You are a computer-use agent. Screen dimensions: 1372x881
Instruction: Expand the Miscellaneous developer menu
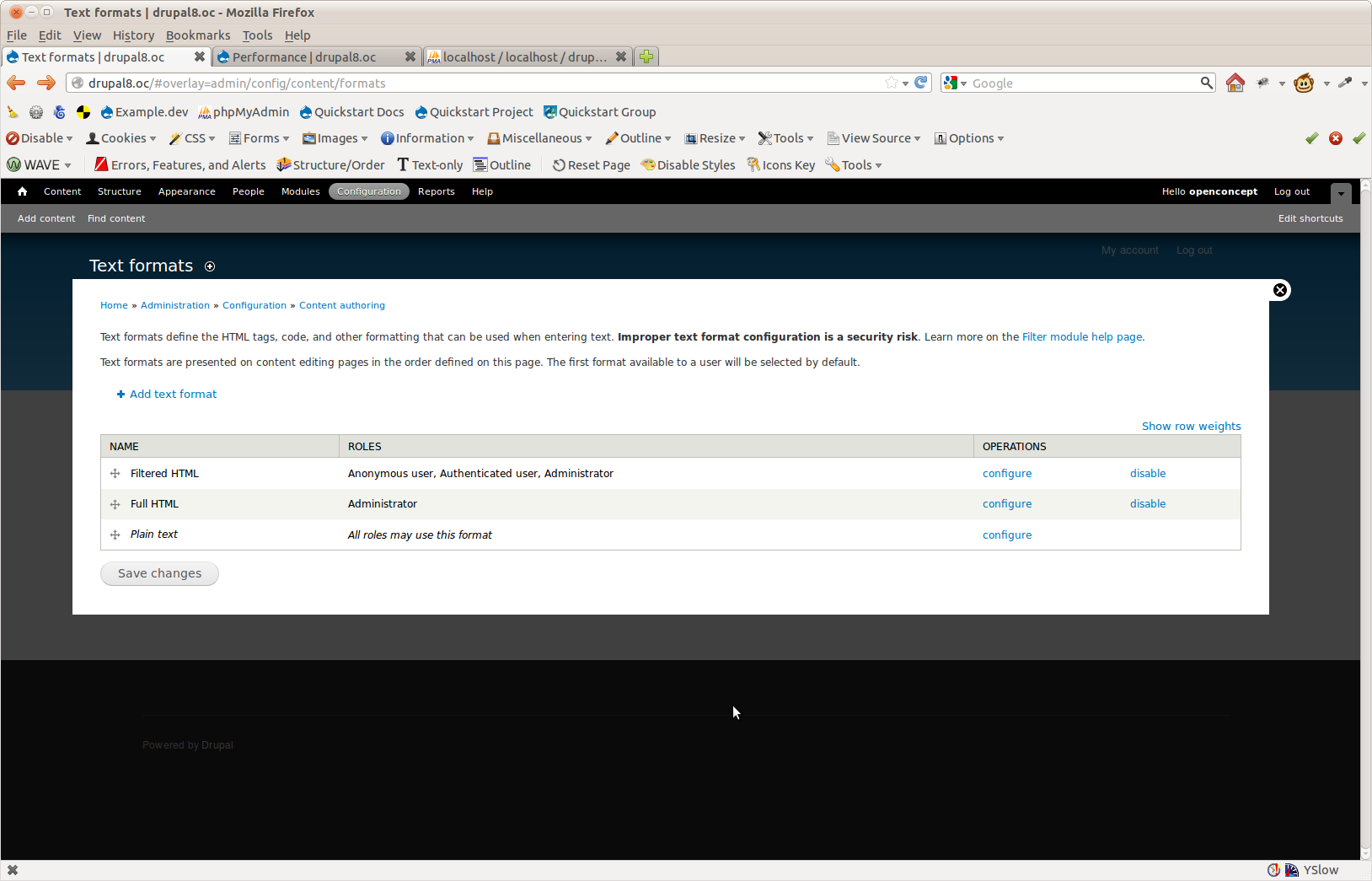[x=540, y=138]
